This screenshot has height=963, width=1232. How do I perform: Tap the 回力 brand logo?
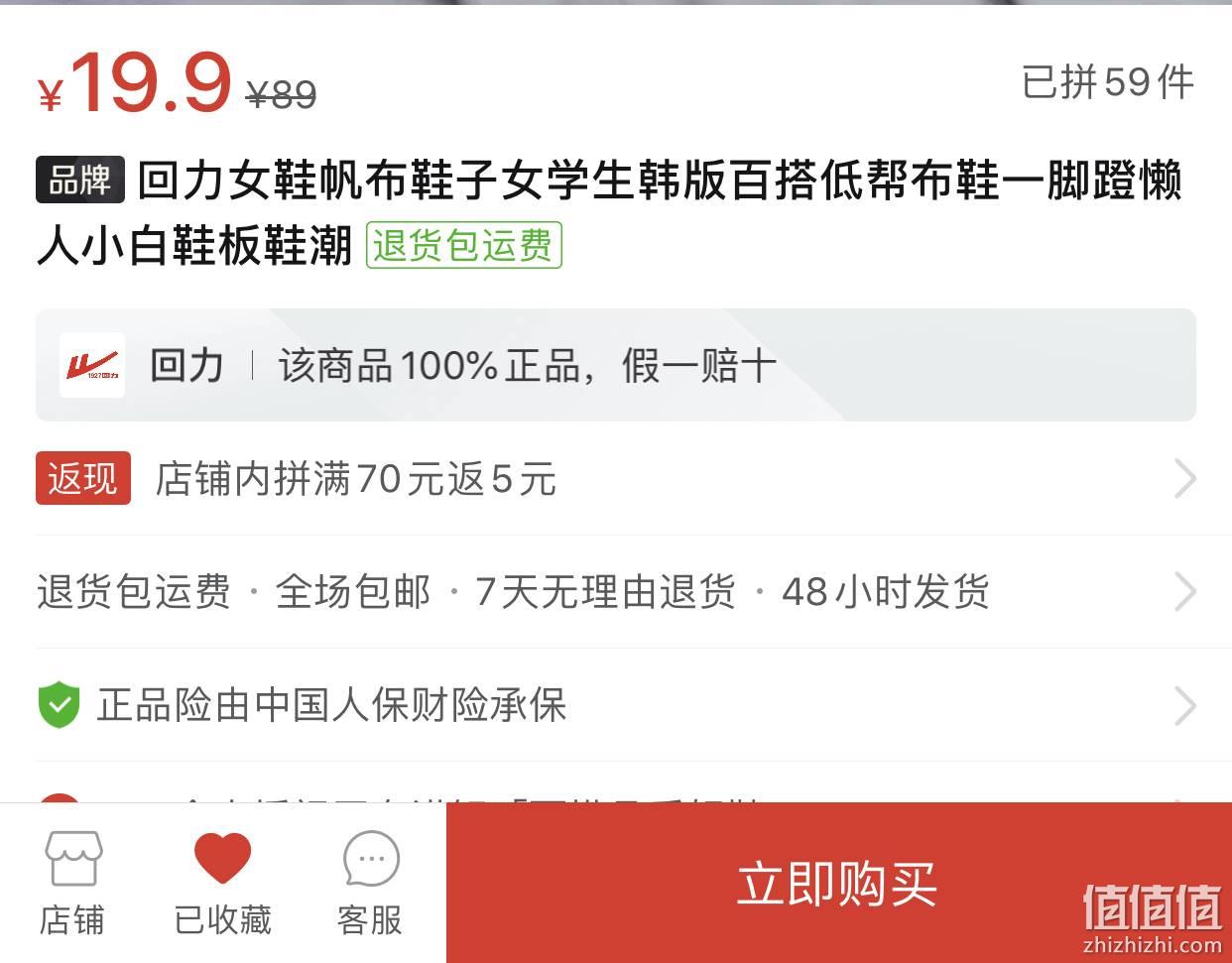tap(92, 365)
